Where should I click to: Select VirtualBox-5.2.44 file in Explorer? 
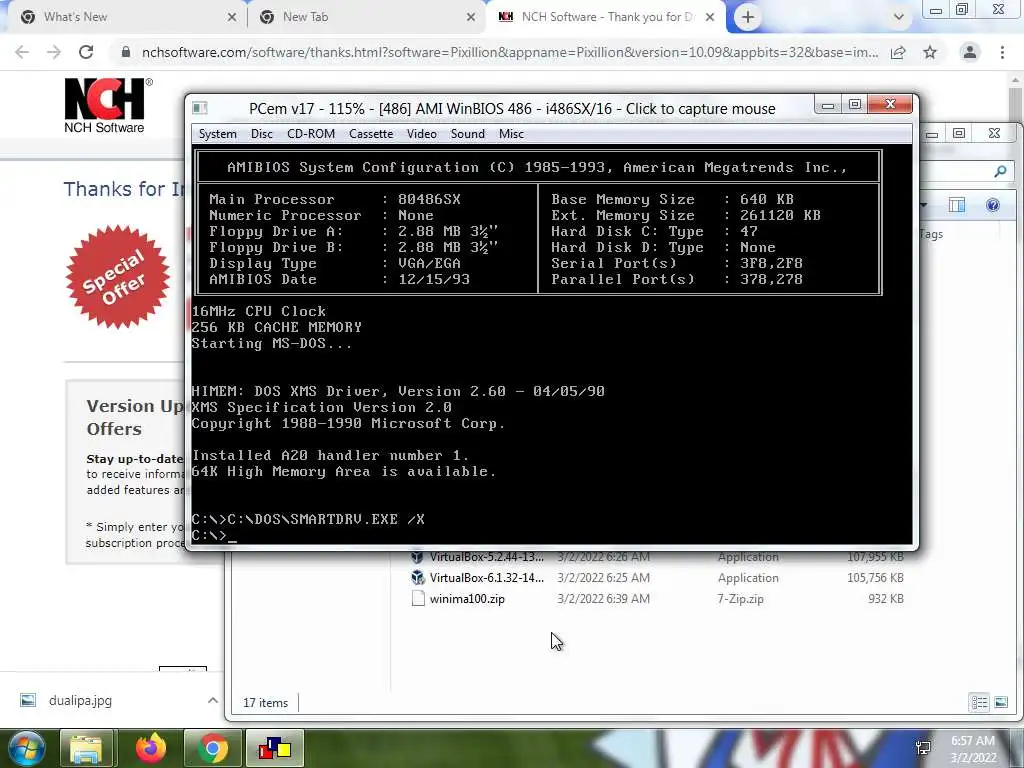click(487, 557)
